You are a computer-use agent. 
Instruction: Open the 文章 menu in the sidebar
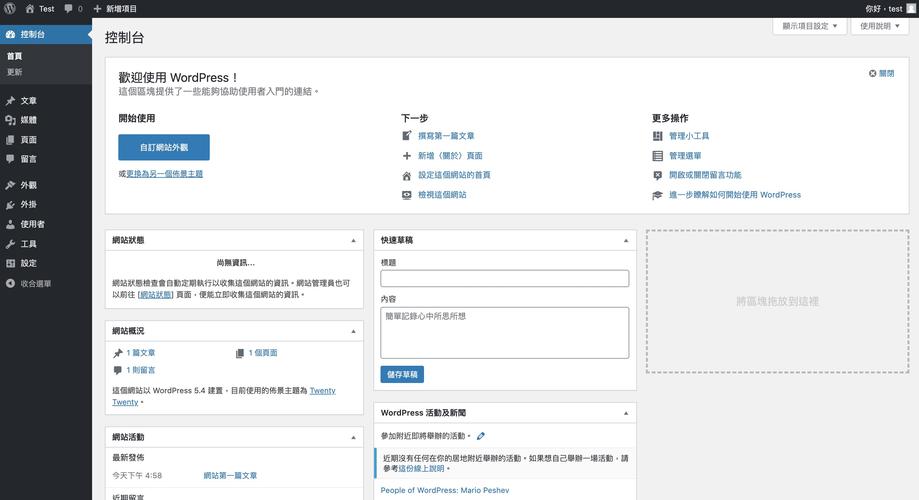point(46,101)
